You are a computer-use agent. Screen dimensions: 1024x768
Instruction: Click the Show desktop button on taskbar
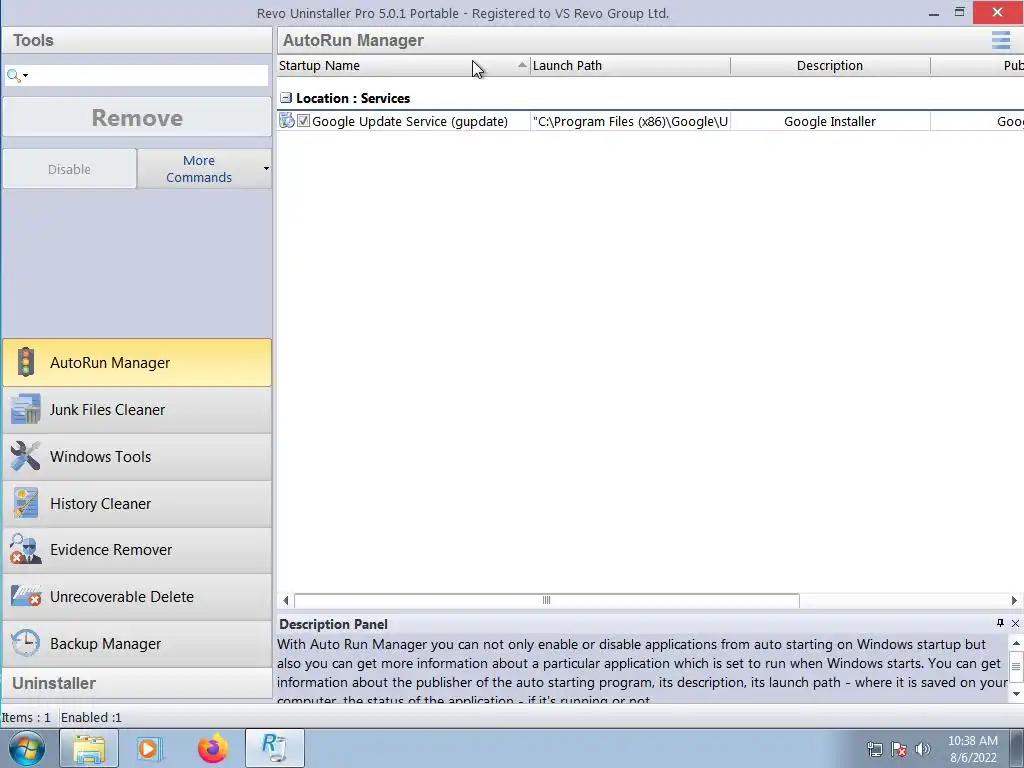(x=1017, y=748)
